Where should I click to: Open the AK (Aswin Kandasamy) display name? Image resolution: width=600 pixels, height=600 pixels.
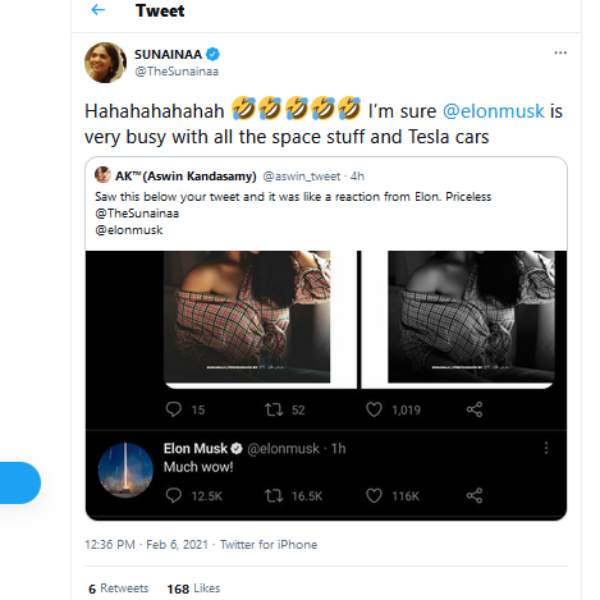click(x=186, y=176)
